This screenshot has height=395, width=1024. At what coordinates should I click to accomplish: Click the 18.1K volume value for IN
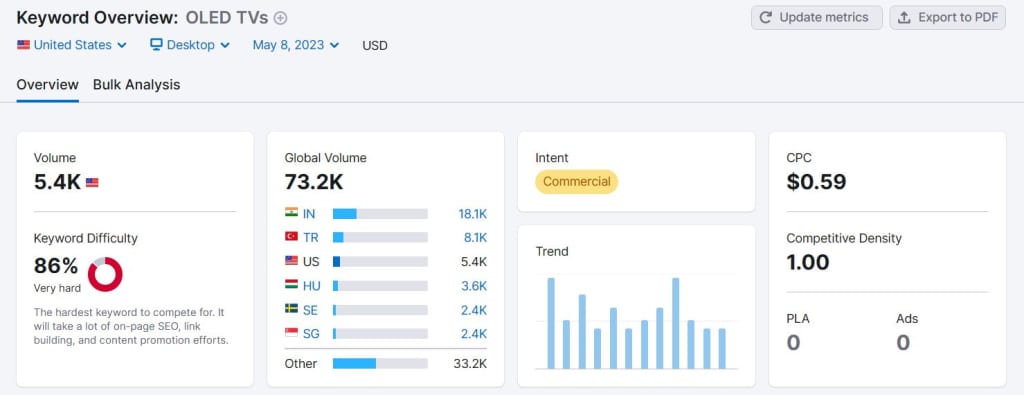pos(472,213)
